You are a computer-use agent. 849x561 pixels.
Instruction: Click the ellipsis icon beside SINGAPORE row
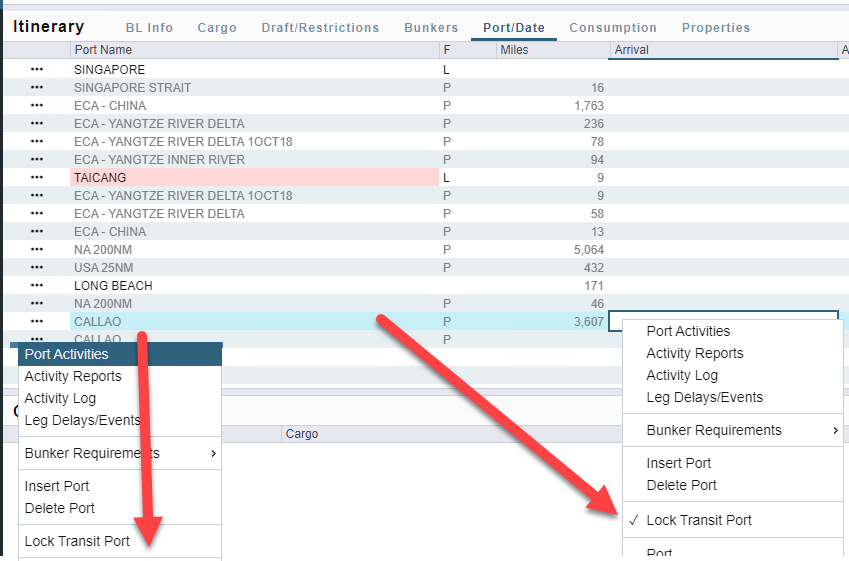[x=37, y=70]
